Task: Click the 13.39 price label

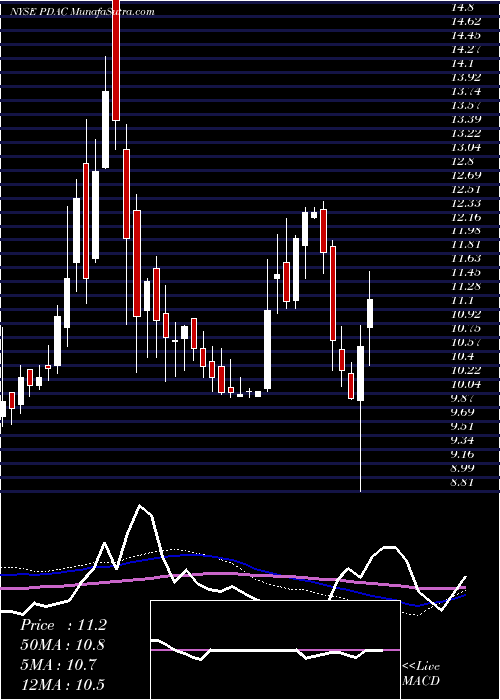Action: 466,119
